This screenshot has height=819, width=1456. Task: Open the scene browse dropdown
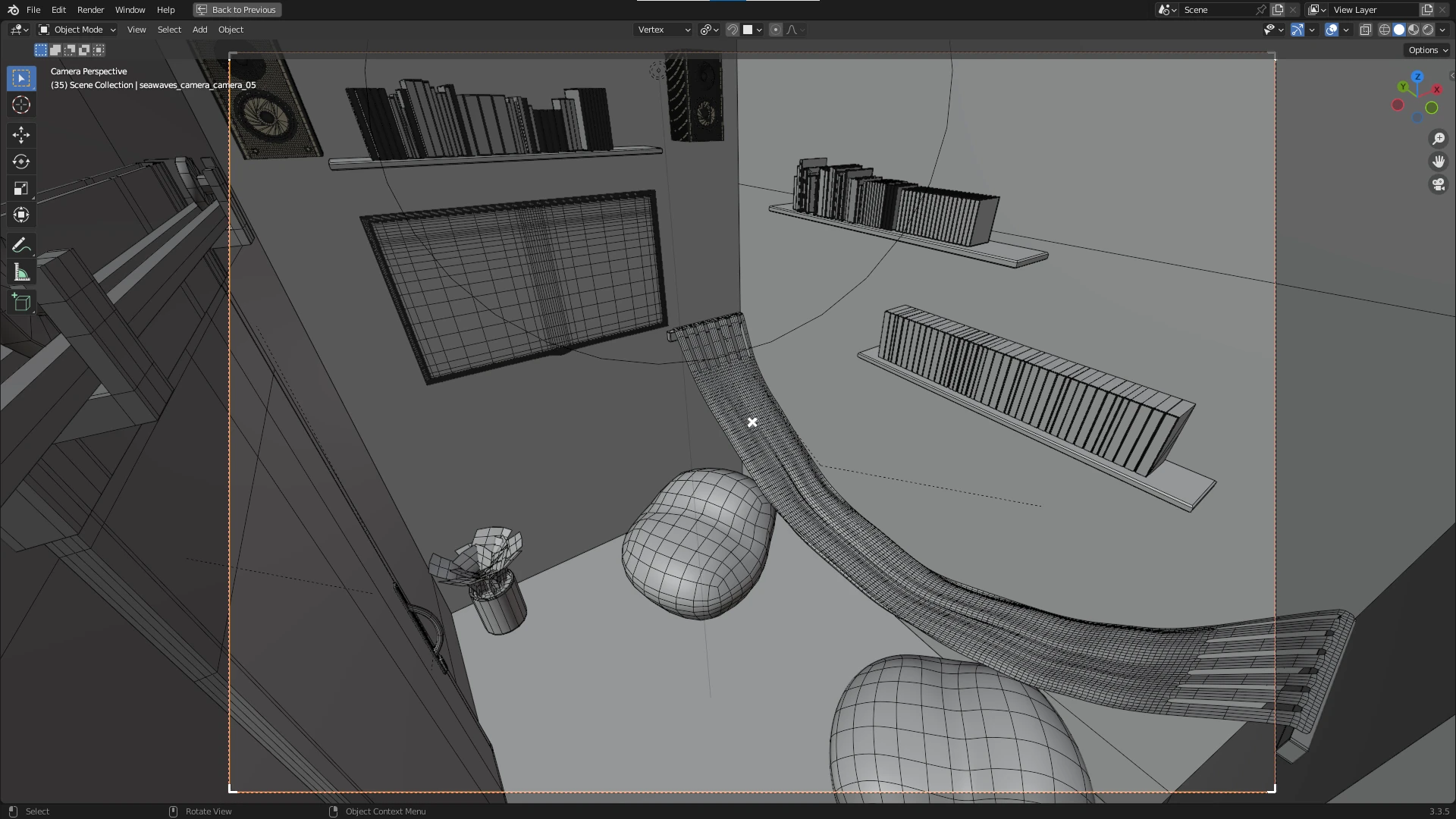point(1167,10)
